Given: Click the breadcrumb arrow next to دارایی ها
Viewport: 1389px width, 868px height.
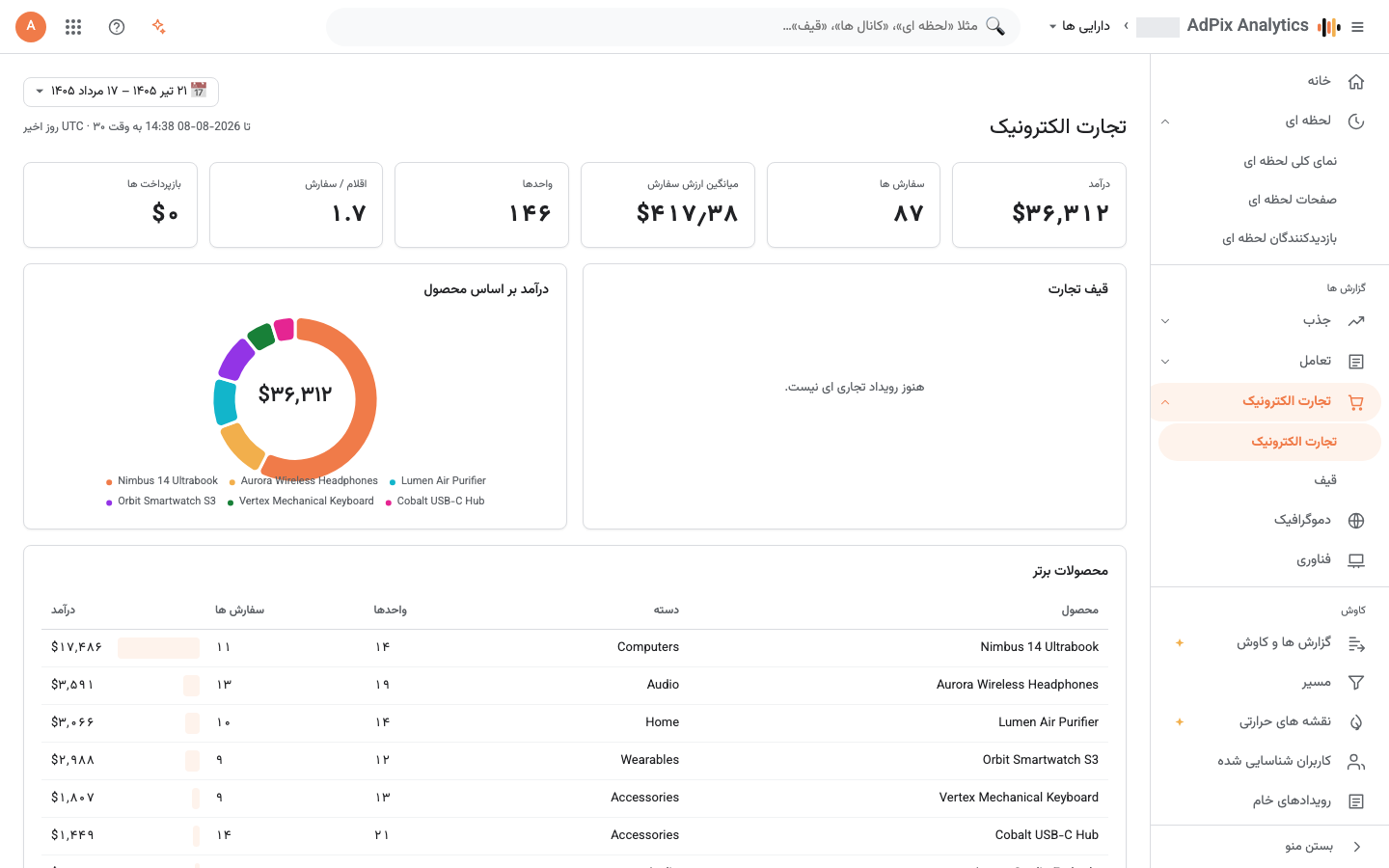Looking at the screenshot, I should pos(1126,26).
